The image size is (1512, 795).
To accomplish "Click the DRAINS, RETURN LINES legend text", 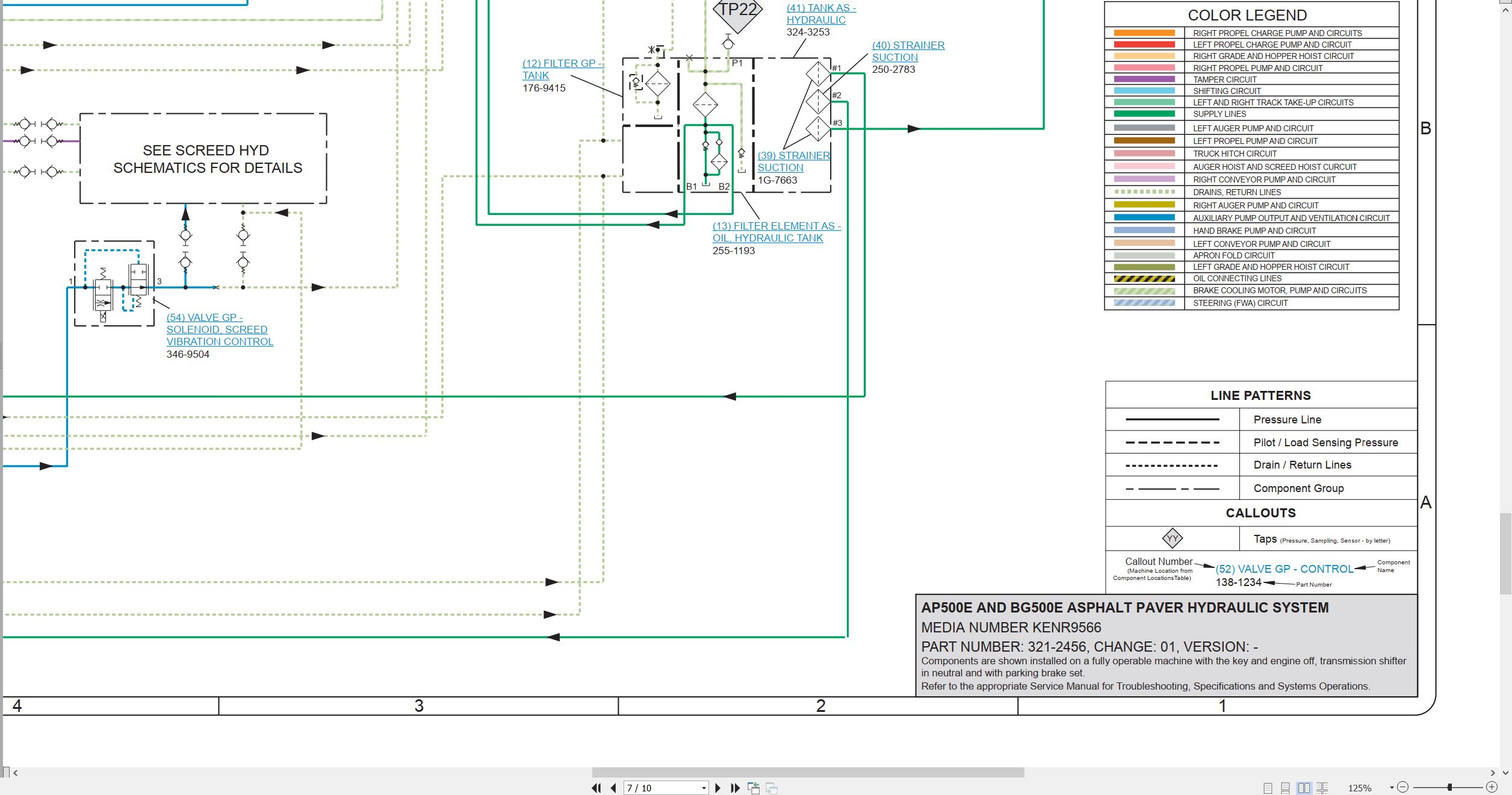I will tap(1237, 192).
